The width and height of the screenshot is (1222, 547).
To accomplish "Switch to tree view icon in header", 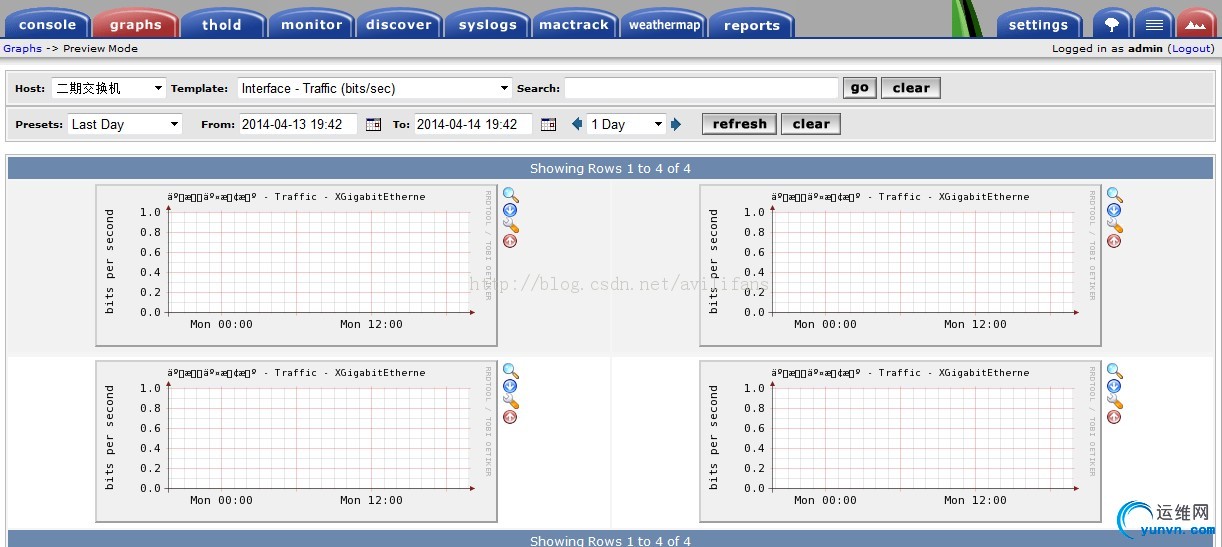I will (x=1111, y=24).
